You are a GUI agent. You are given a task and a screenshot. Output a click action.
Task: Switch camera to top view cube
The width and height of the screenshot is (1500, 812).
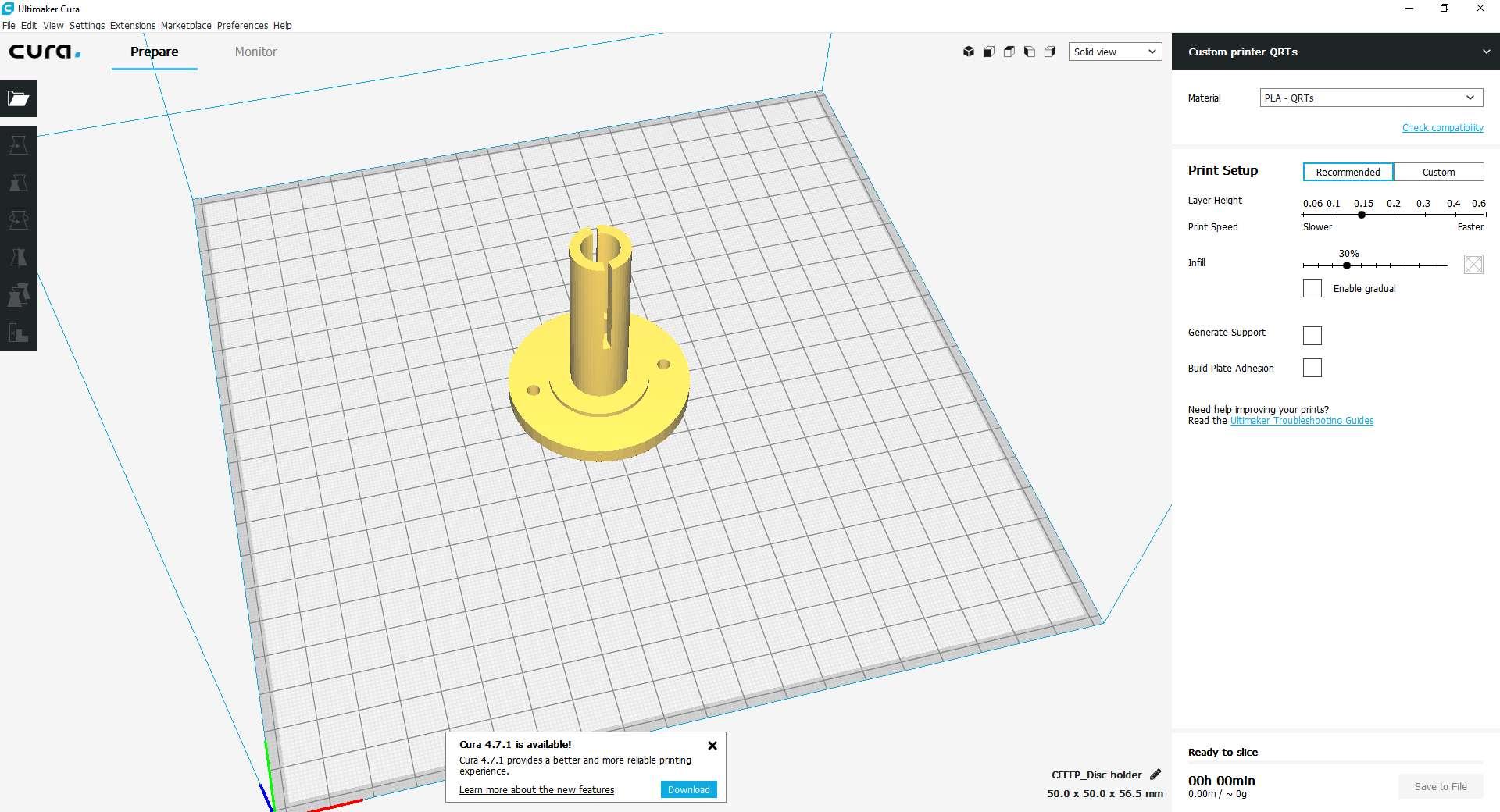[1009, 52]
